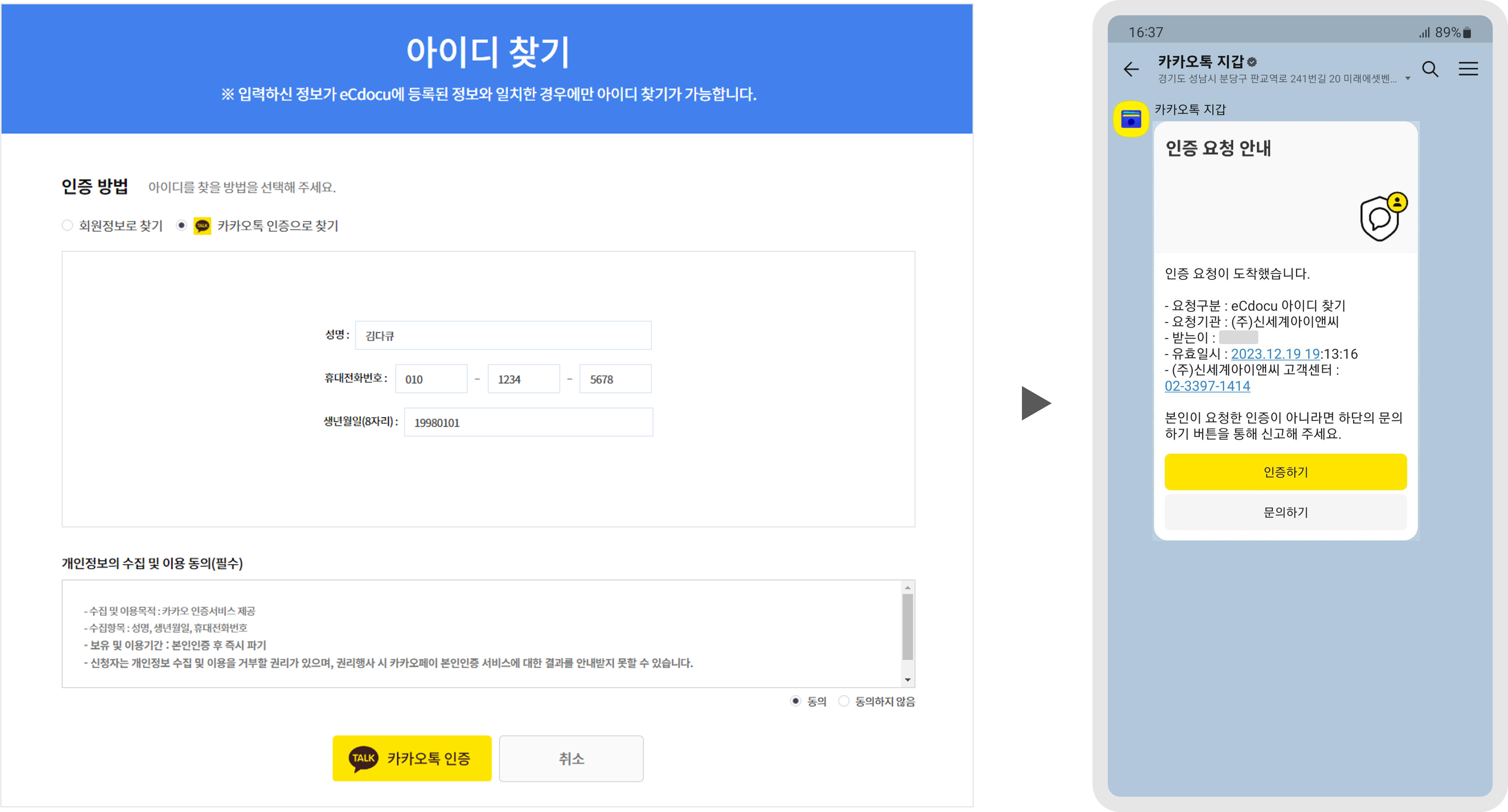
Task: Open the chat search magnifier icon
Action: pos(1431,69)
